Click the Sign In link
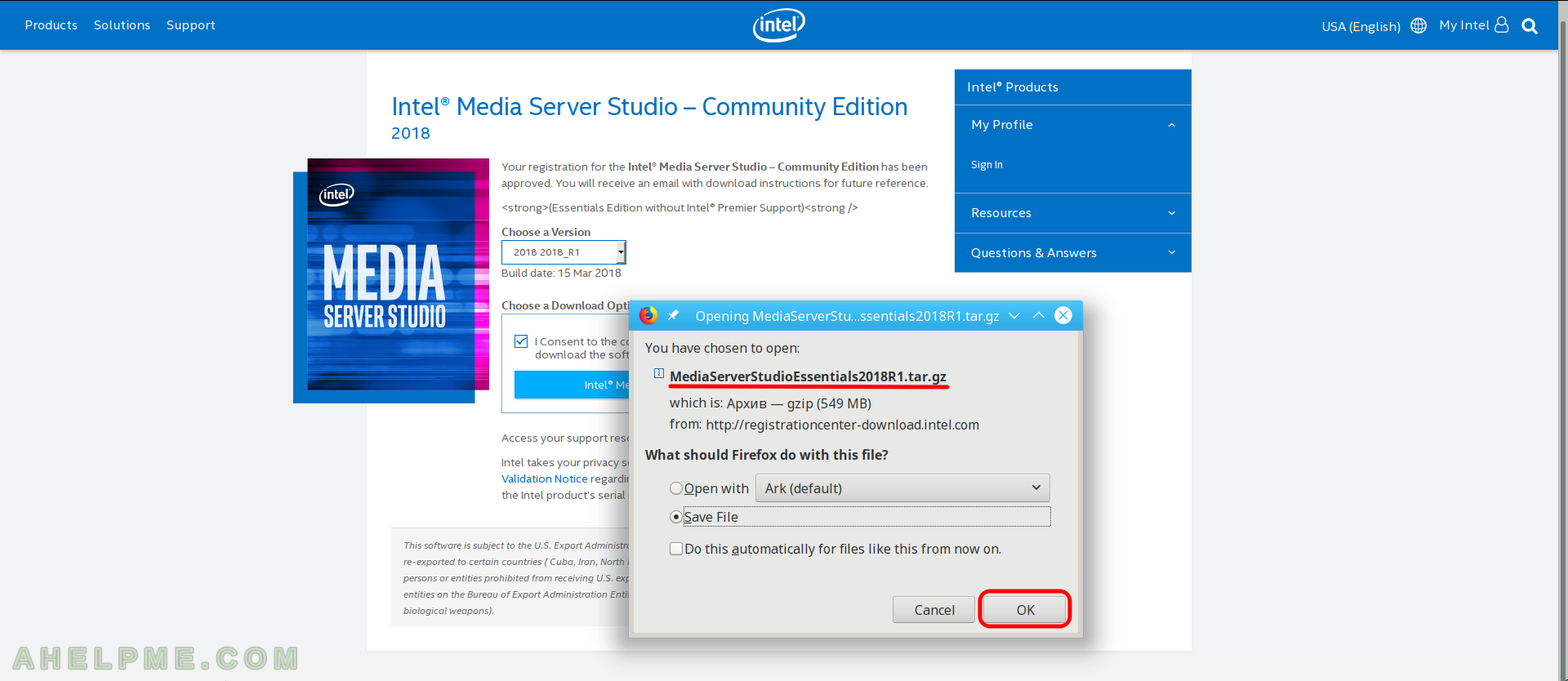1568x681 pixels. point(987,165)
